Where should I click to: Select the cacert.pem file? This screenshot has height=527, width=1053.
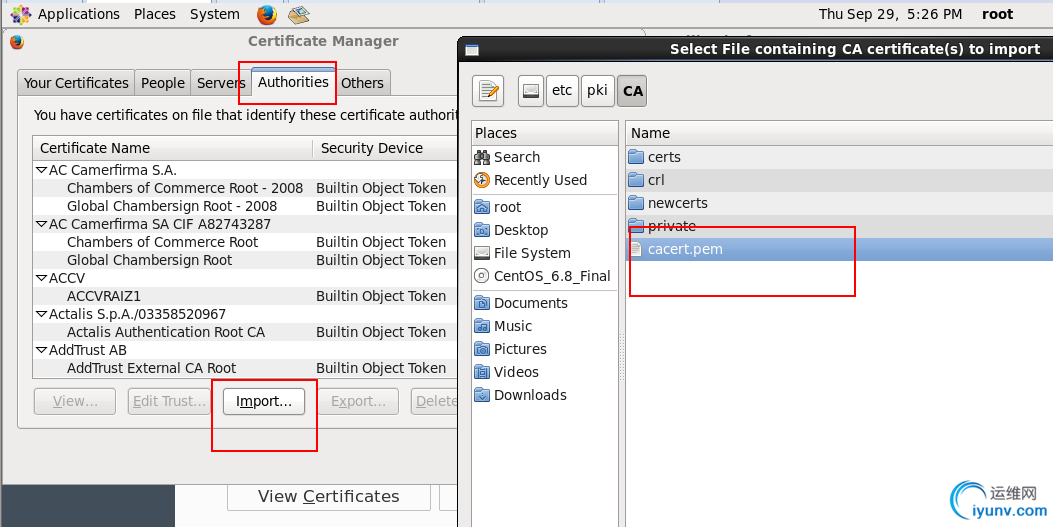click(839, 249)
